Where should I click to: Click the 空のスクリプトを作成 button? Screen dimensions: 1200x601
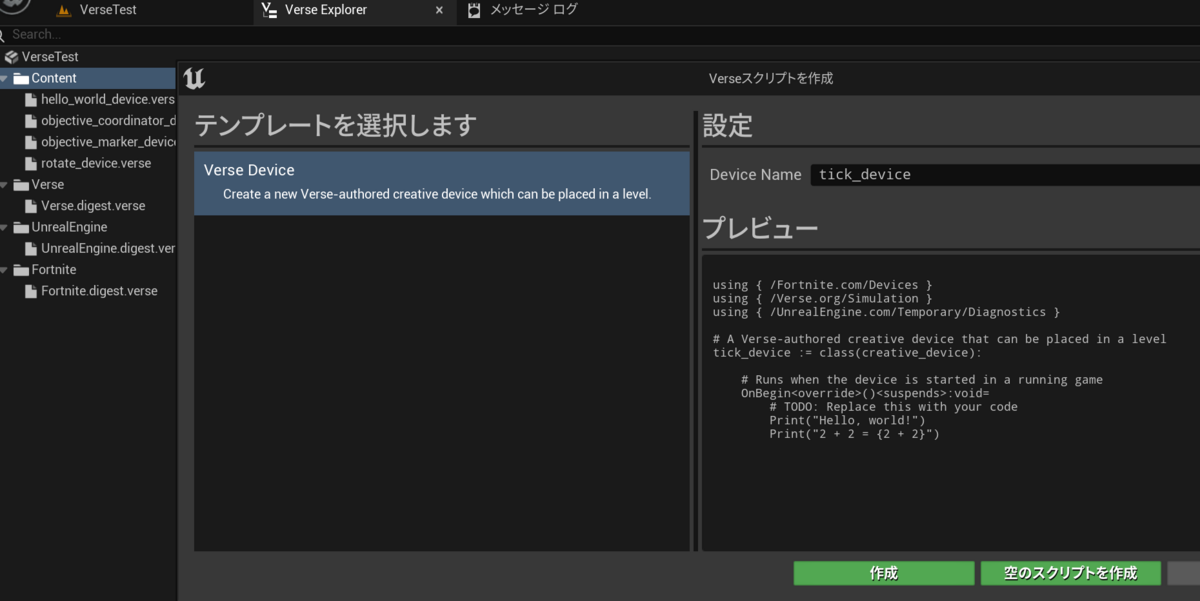point(1071,573)
